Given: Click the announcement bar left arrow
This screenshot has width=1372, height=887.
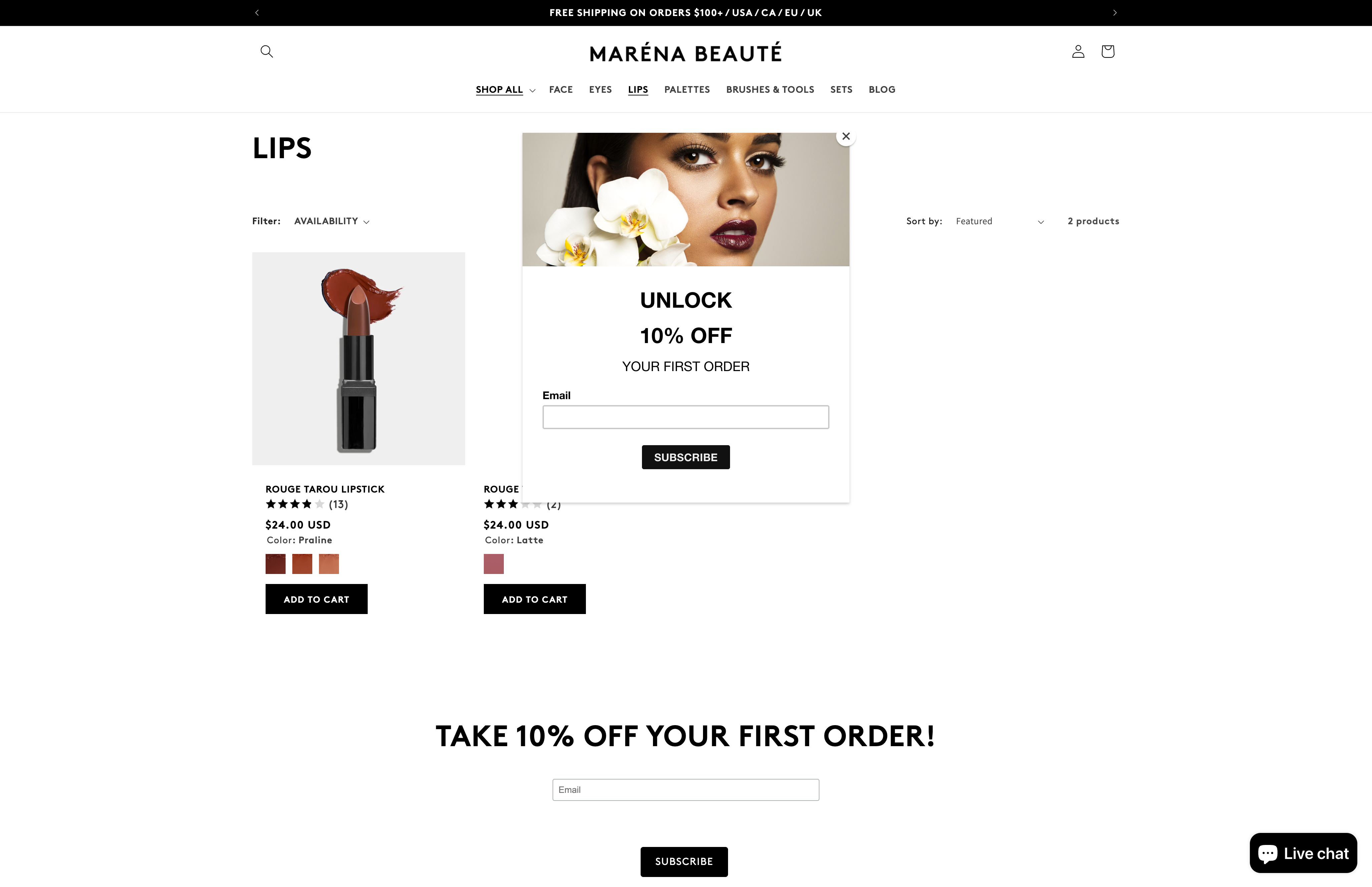Looking at the screenshot, I should point(257,12).
